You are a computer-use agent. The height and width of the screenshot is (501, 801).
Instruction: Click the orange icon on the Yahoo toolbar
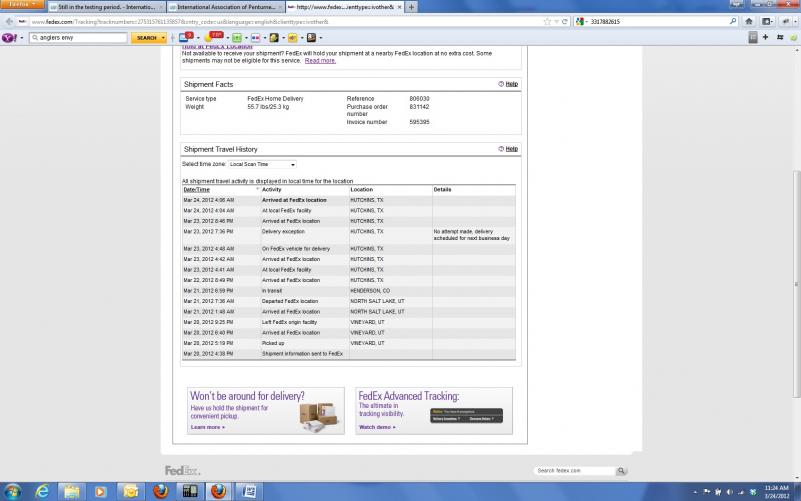point(293,38)
